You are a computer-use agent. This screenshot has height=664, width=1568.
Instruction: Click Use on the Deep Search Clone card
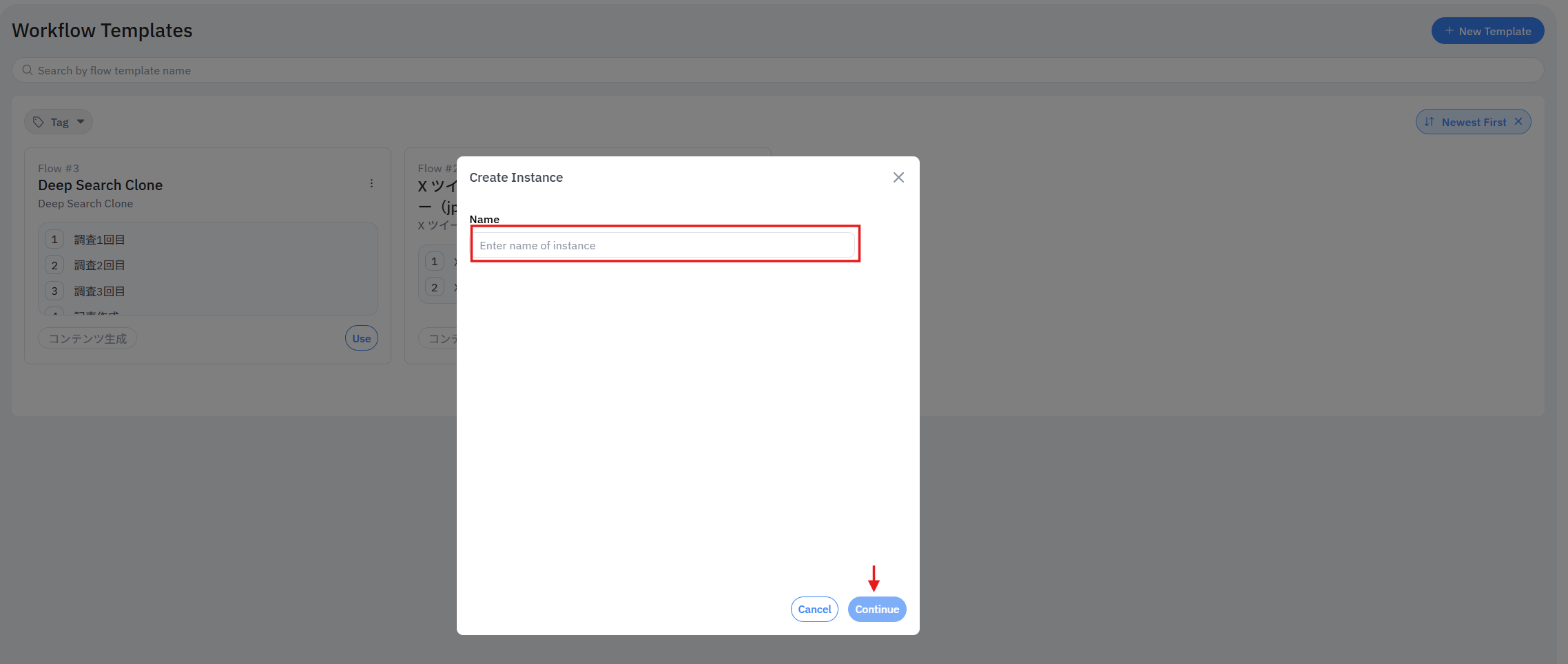tap(361, 338)
